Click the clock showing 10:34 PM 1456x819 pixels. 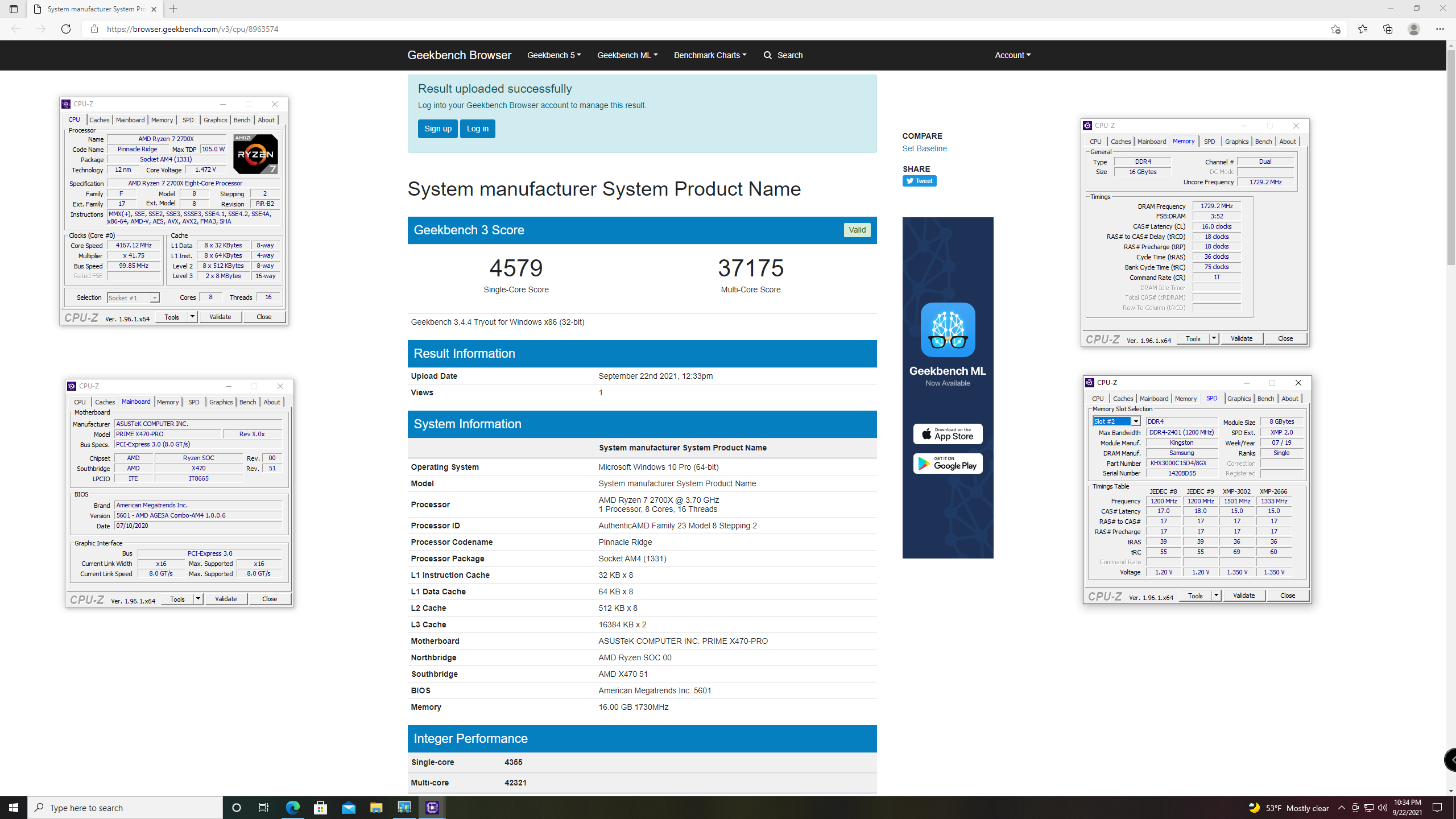pyautogui.click(x=1407, y=808)
